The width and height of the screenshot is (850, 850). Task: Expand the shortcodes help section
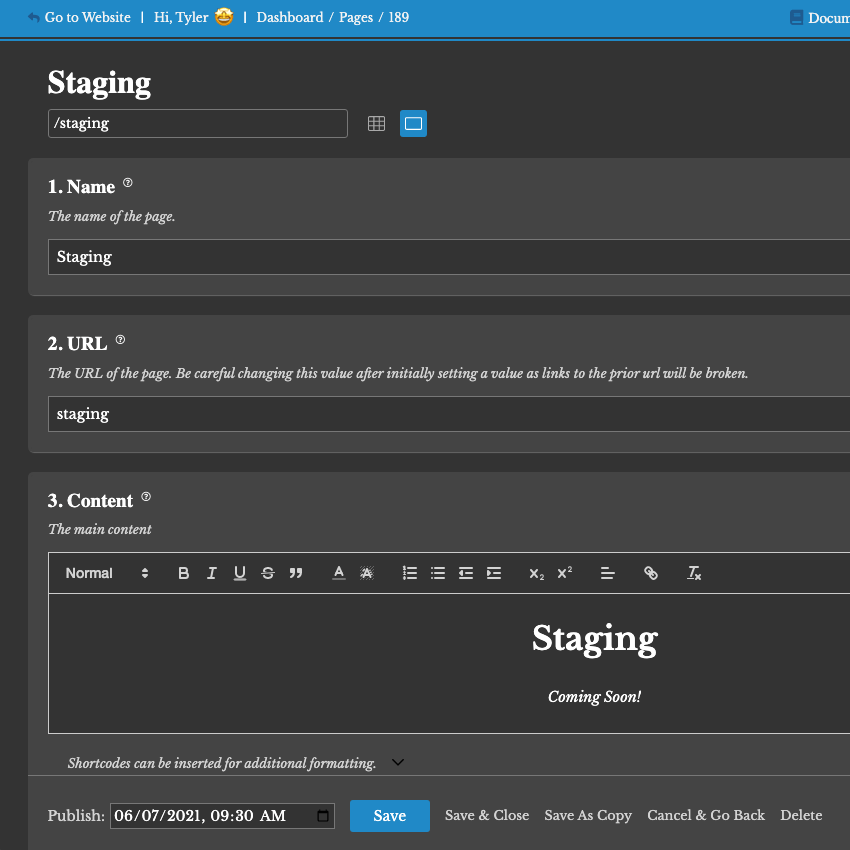(397, 763)
